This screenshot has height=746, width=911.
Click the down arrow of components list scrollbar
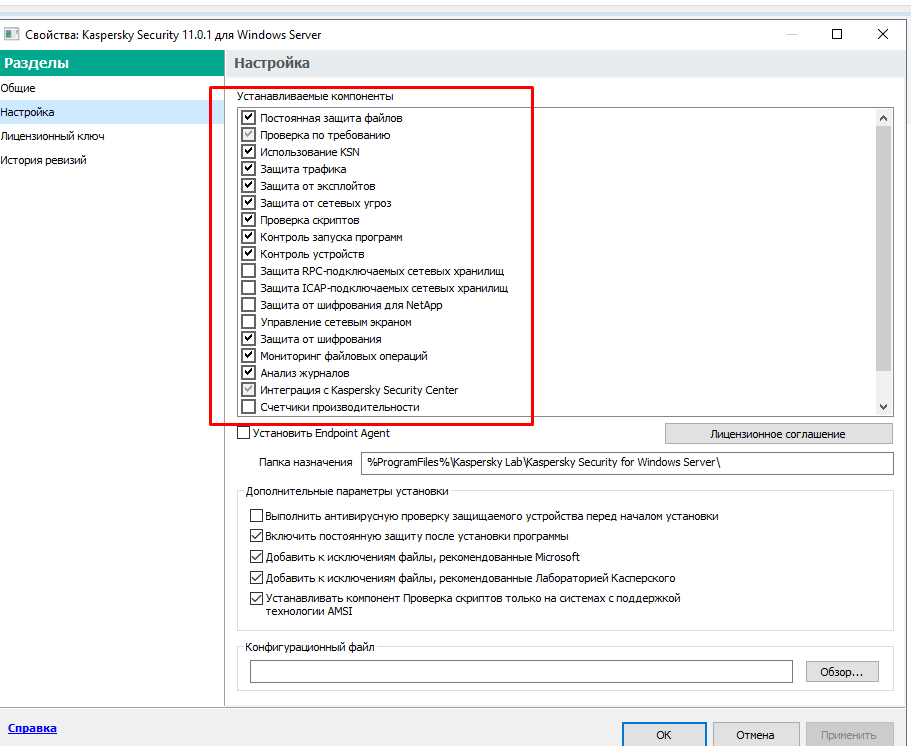pos(884,407)
